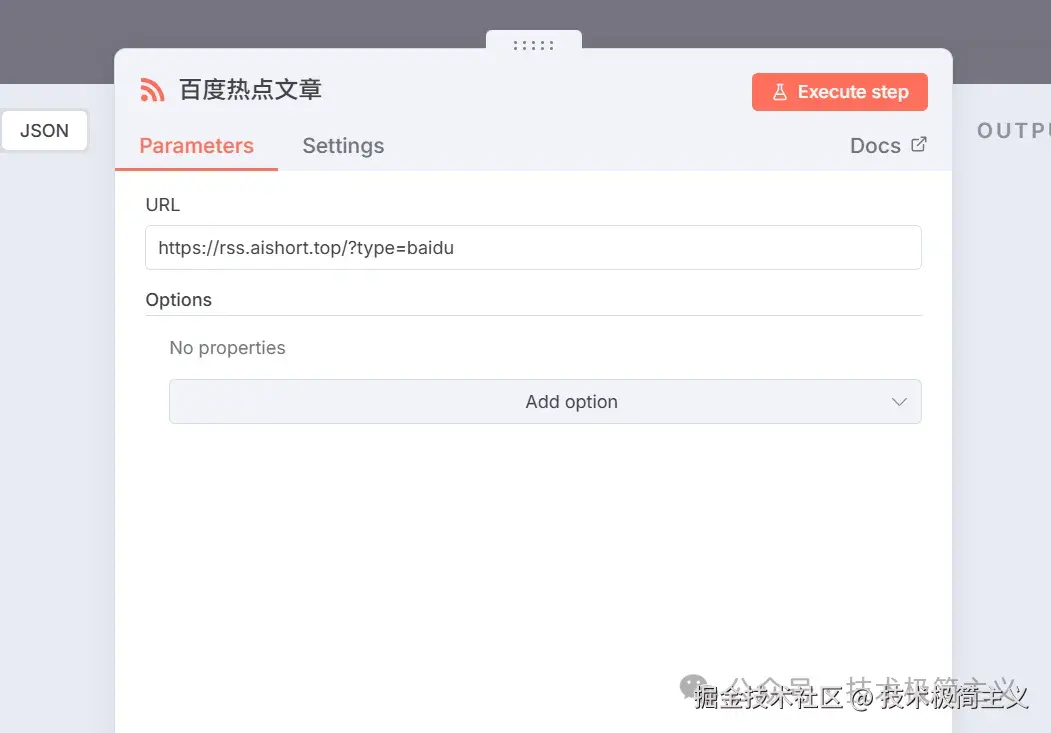Focus the URL input field
1051x733 pixels.
tap(533, 248)
